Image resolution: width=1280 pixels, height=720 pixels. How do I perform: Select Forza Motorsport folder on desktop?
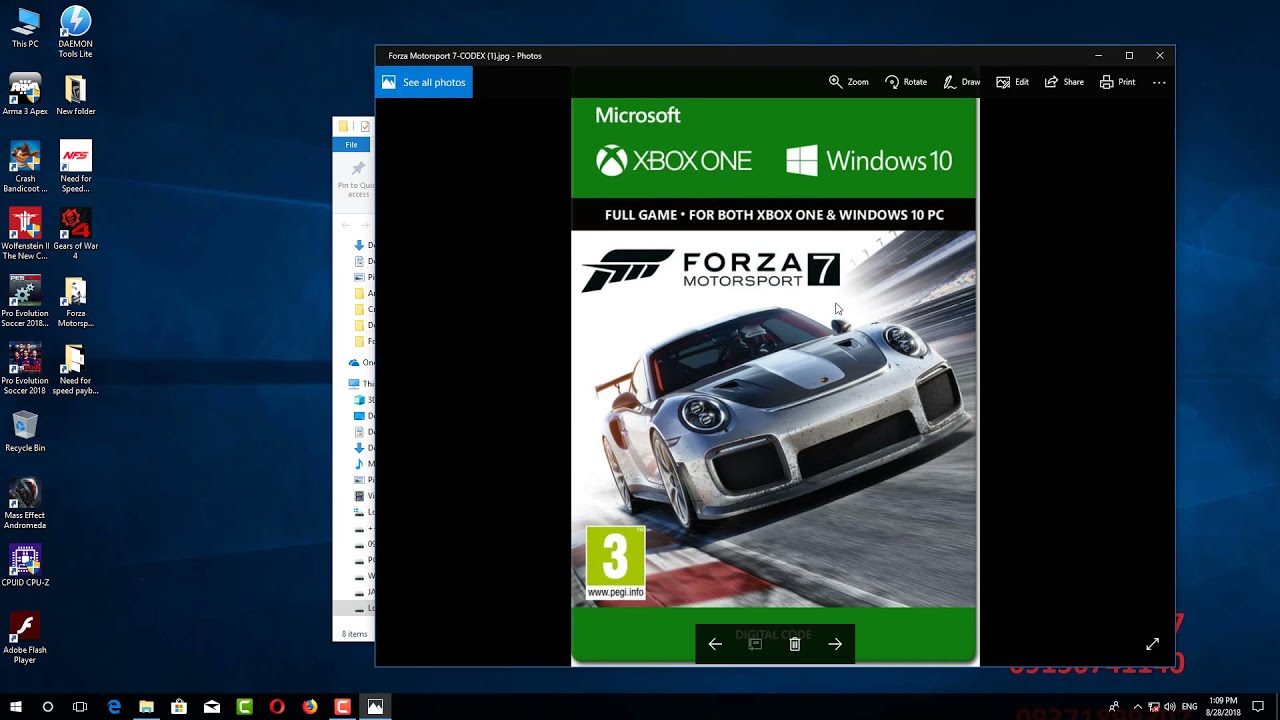point(75,302)
